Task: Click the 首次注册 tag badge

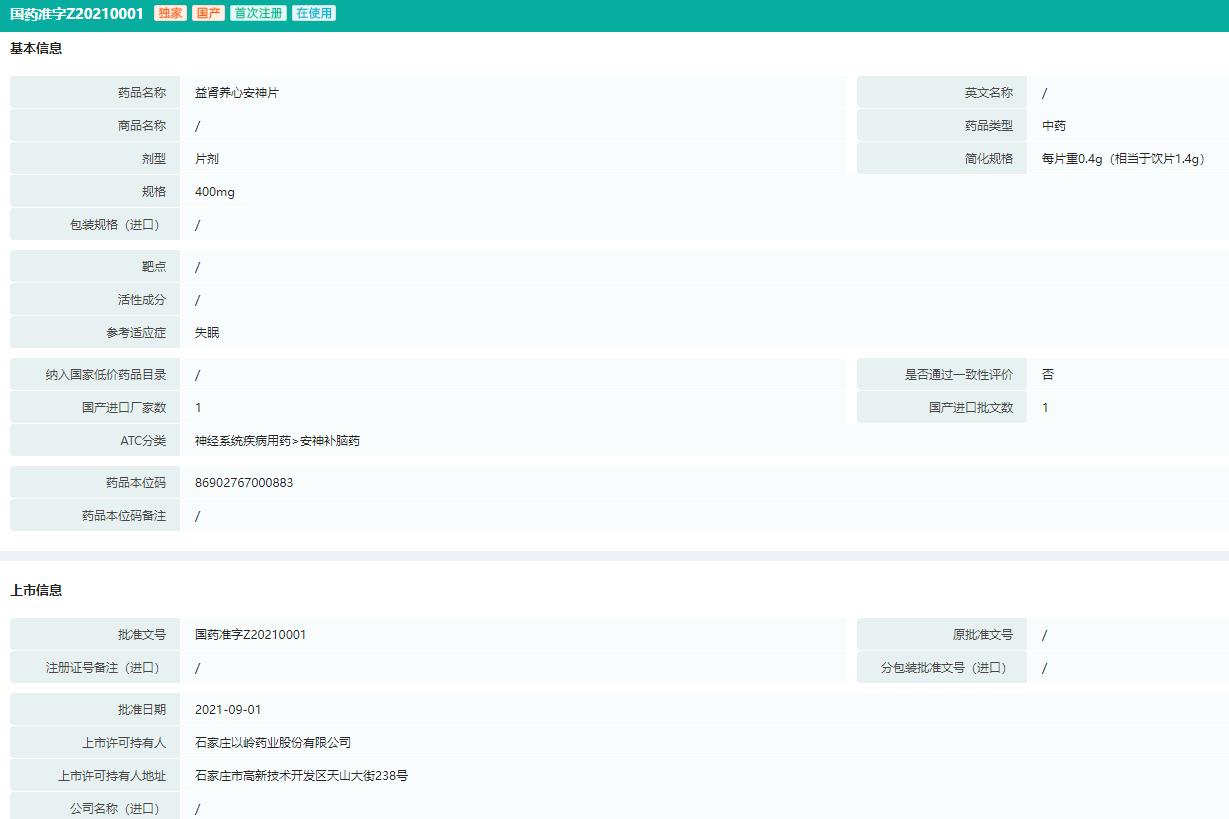Action: point(258,14)
